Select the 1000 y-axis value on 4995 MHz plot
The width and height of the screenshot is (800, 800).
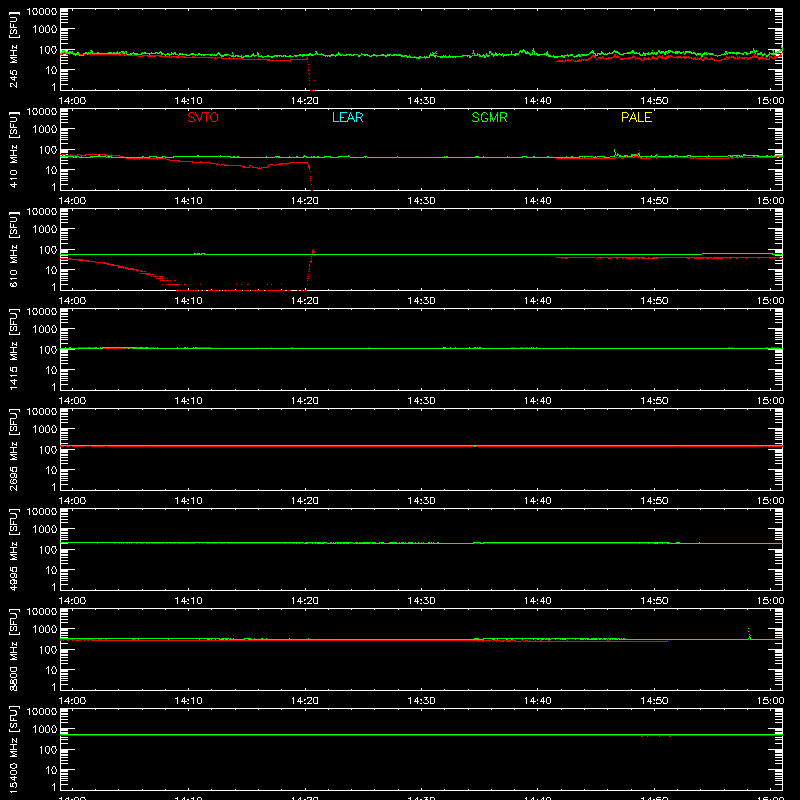pos(45,529)
